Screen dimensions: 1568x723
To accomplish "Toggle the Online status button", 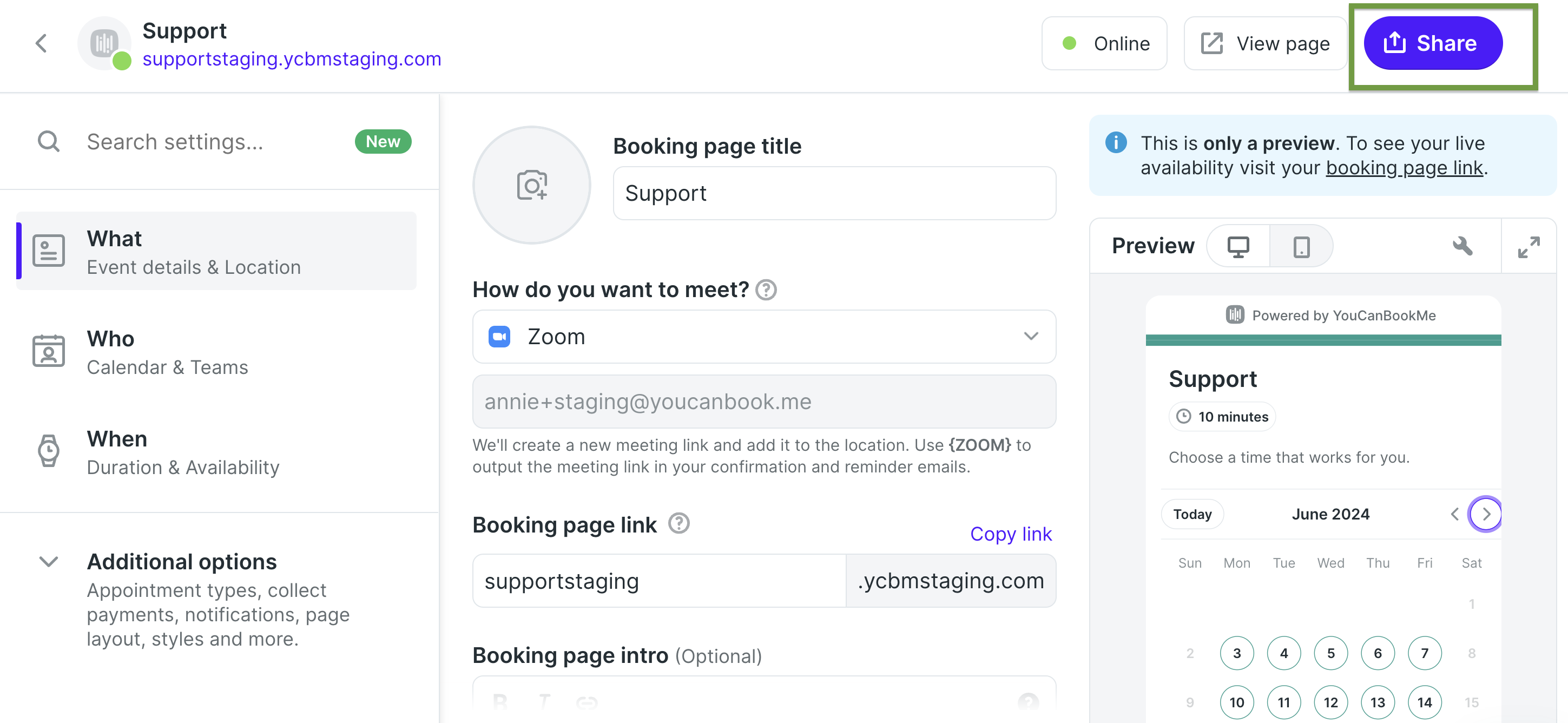I will click(1104, 43).
